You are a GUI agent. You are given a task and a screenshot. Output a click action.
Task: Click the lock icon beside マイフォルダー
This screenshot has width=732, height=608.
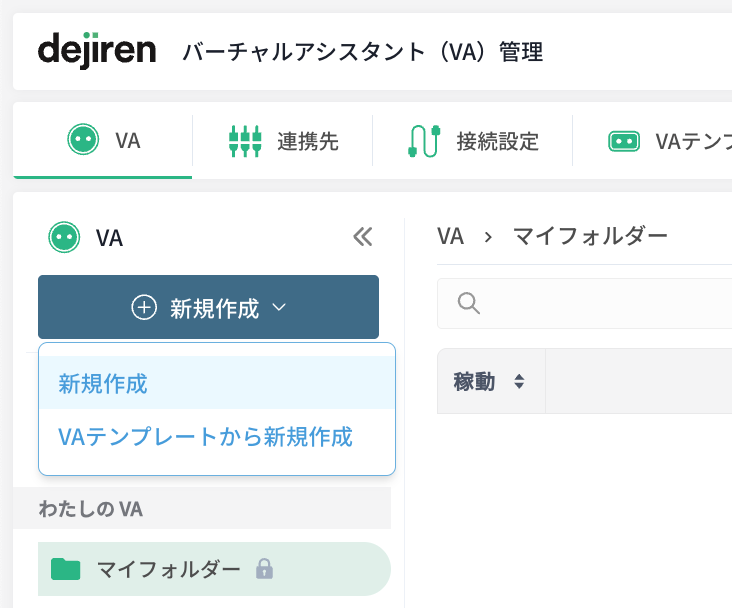(x=264, y=568)
